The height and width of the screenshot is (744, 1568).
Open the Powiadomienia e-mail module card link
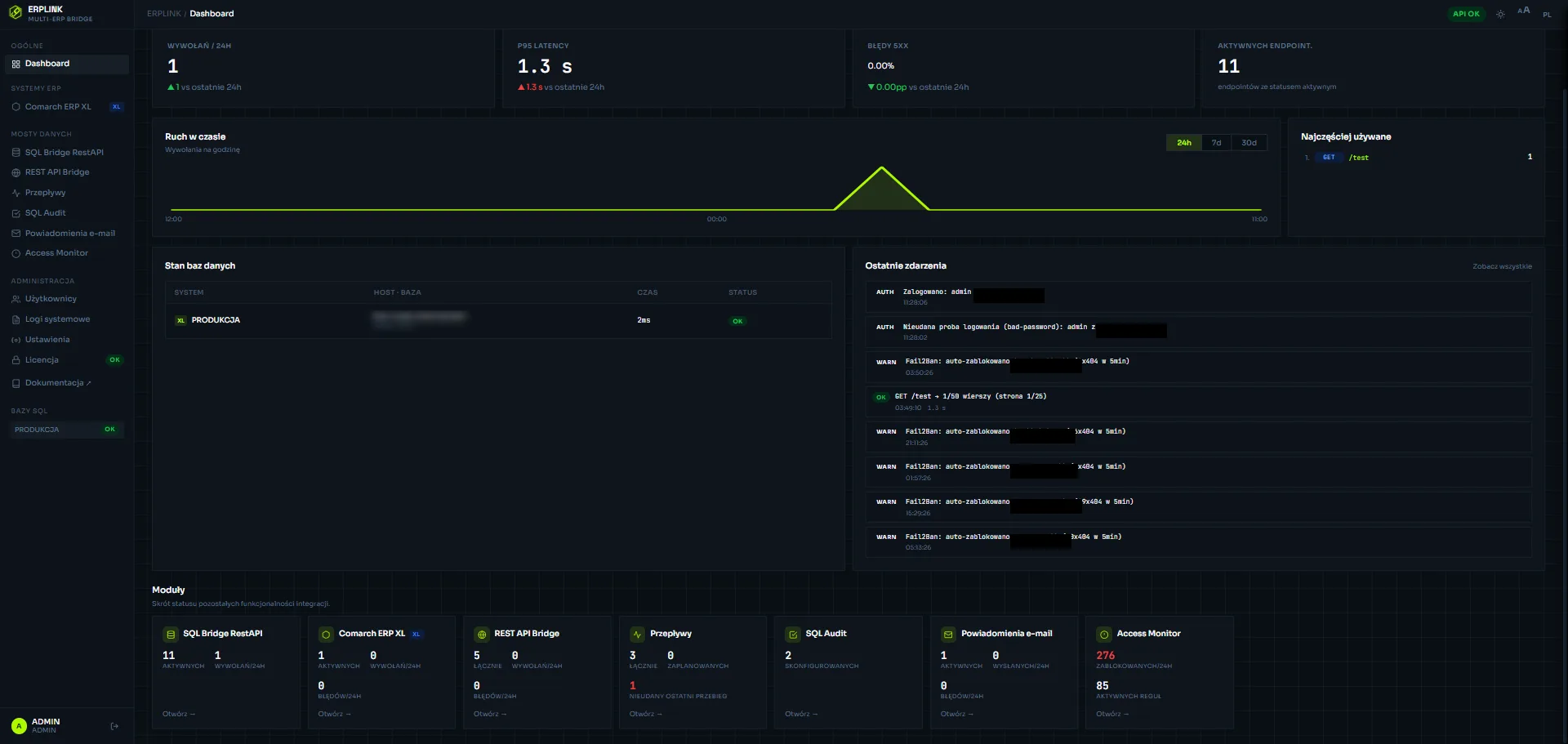tap(956, 714)
